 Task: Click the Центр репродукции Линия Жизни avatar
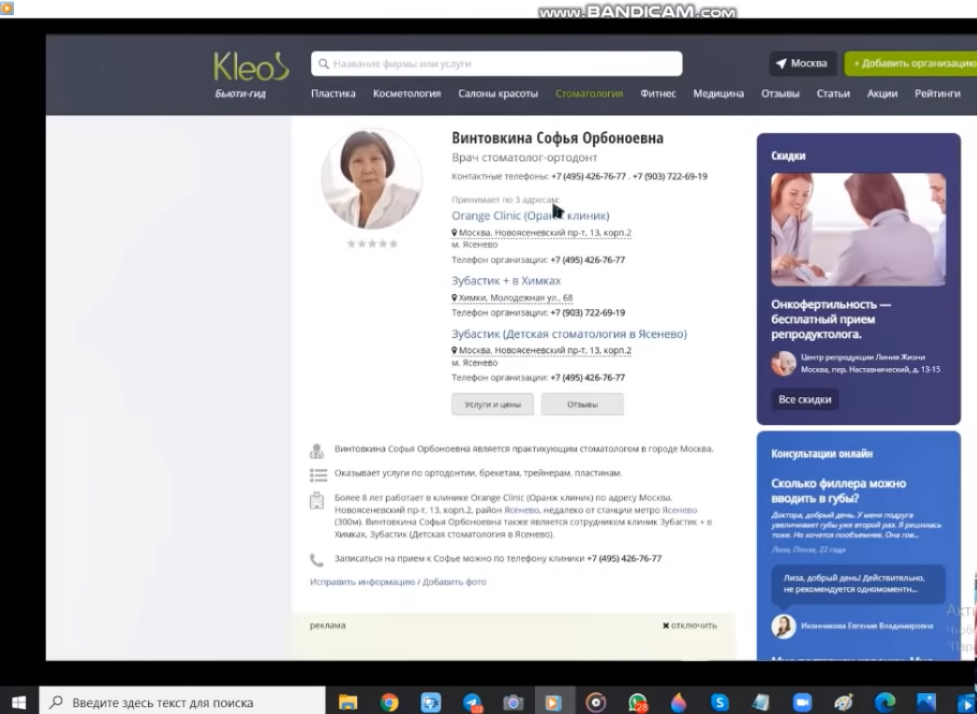click(783, 363)
